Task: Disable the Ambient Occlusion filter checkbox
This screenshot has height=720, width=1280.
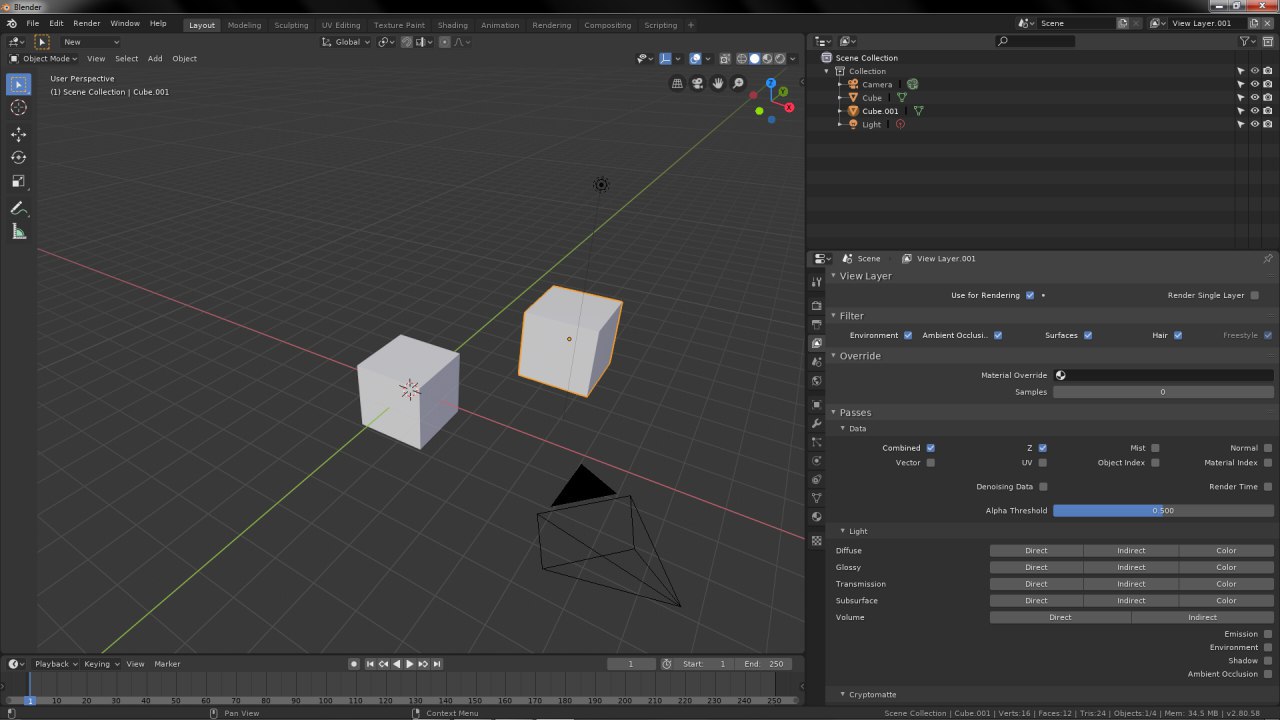Action: [998, 335]
